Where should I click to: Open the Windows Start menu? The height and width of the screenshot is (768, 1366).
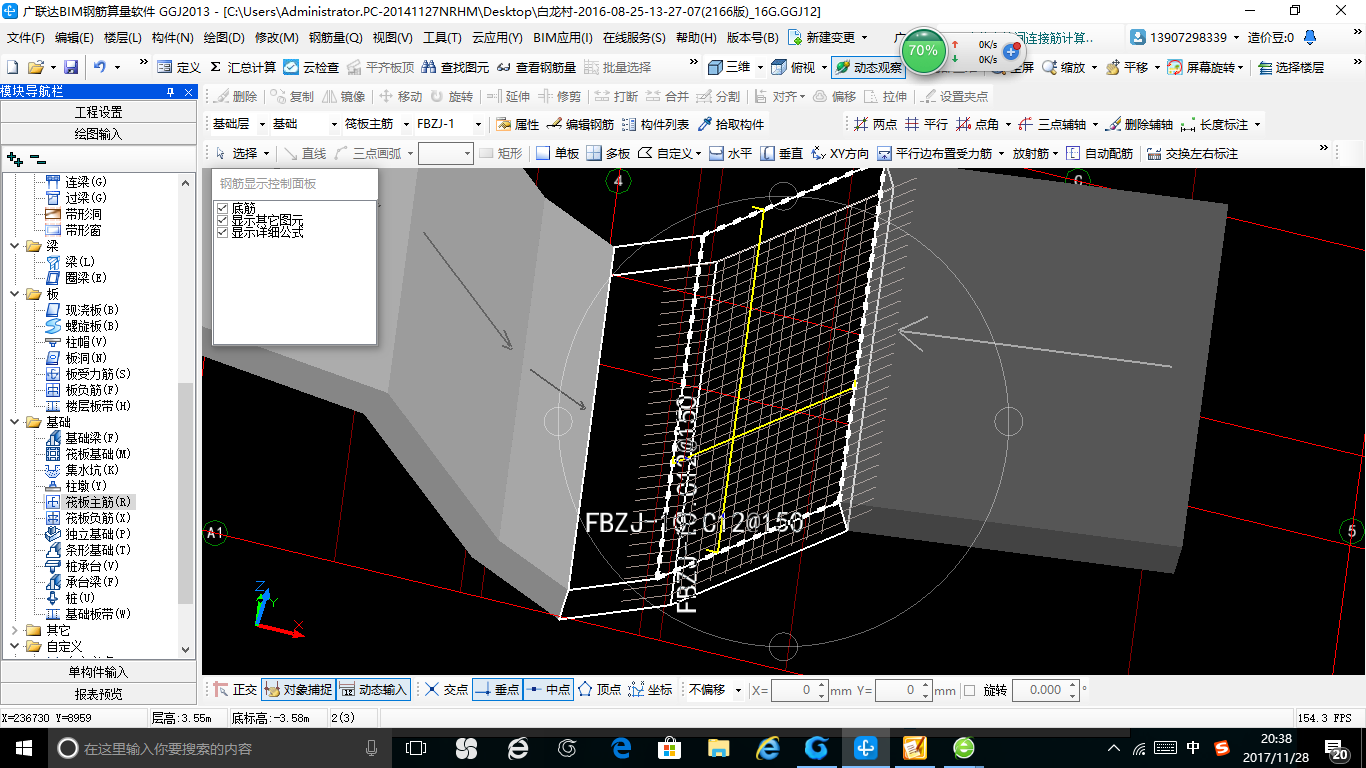tap(22, 747)
